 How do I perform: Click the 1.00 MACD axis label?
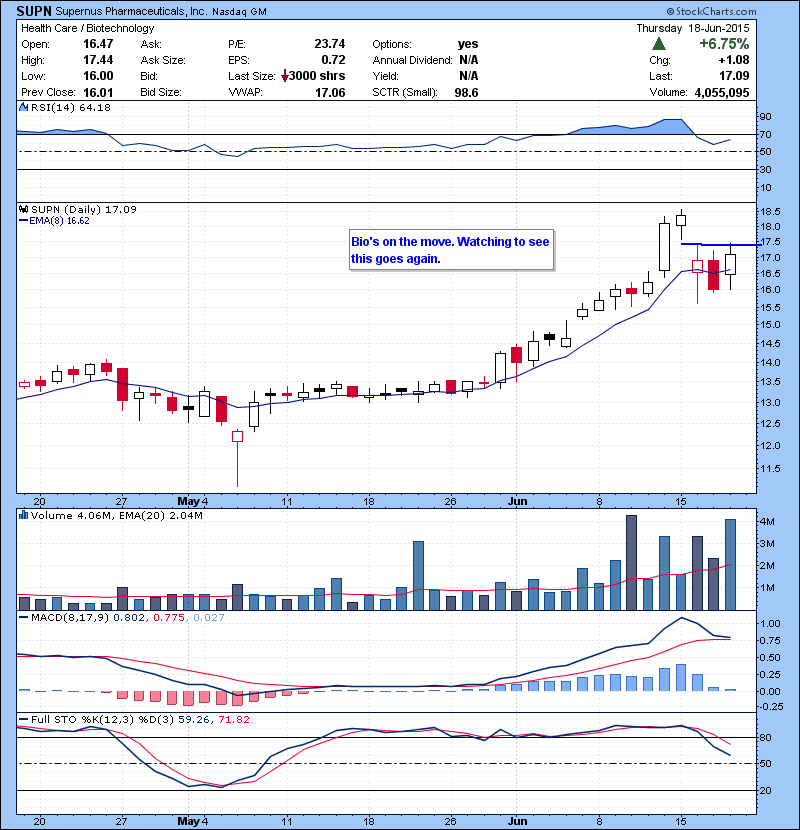click(x=770, y=624)
